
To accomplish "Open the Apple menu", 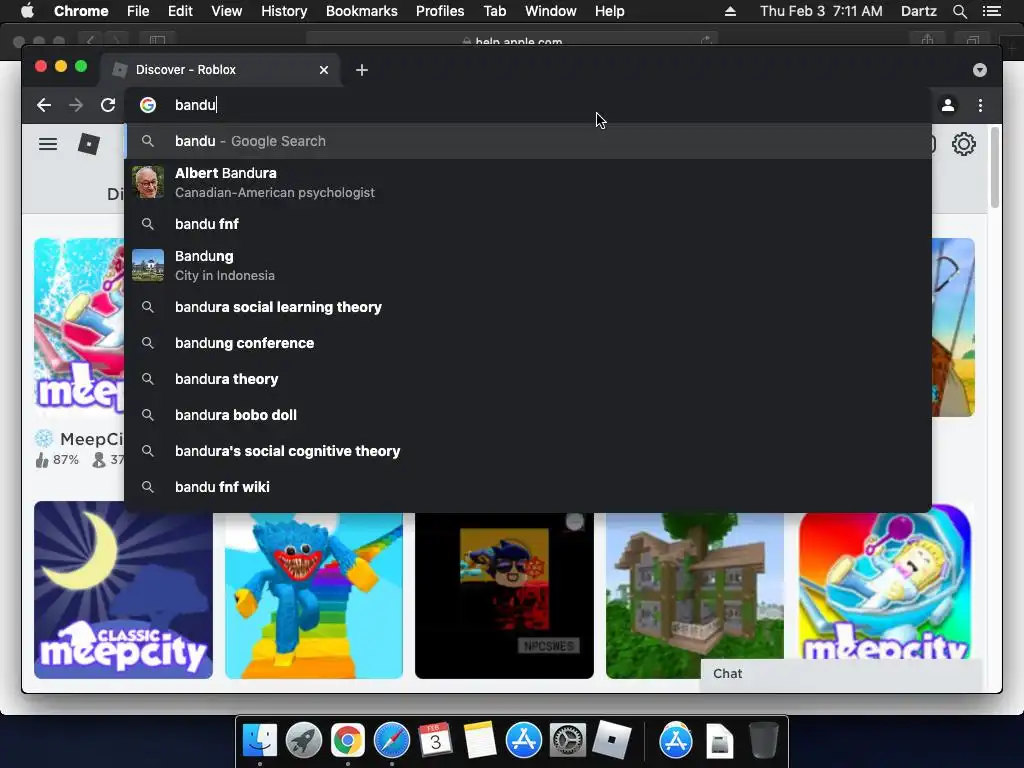I will pos(27,11).
